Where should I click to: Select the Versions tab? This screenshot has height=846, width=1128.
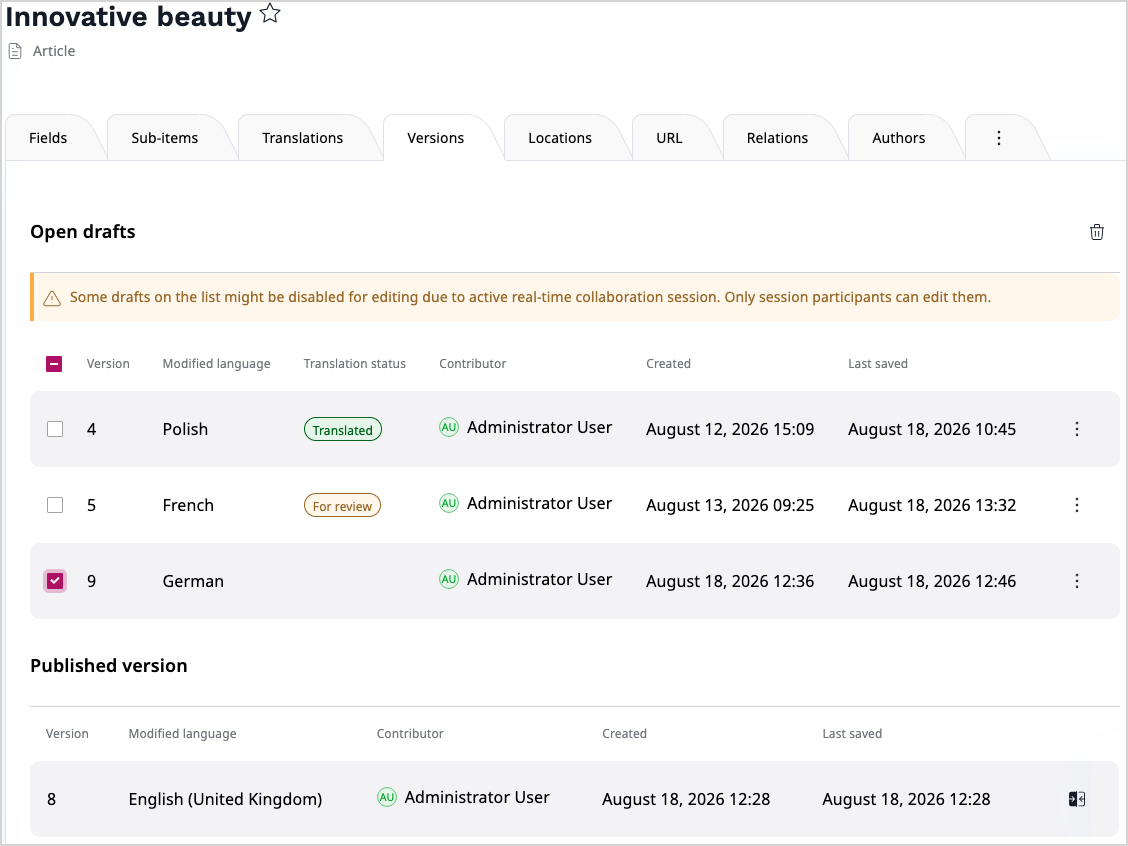[436, 138]
